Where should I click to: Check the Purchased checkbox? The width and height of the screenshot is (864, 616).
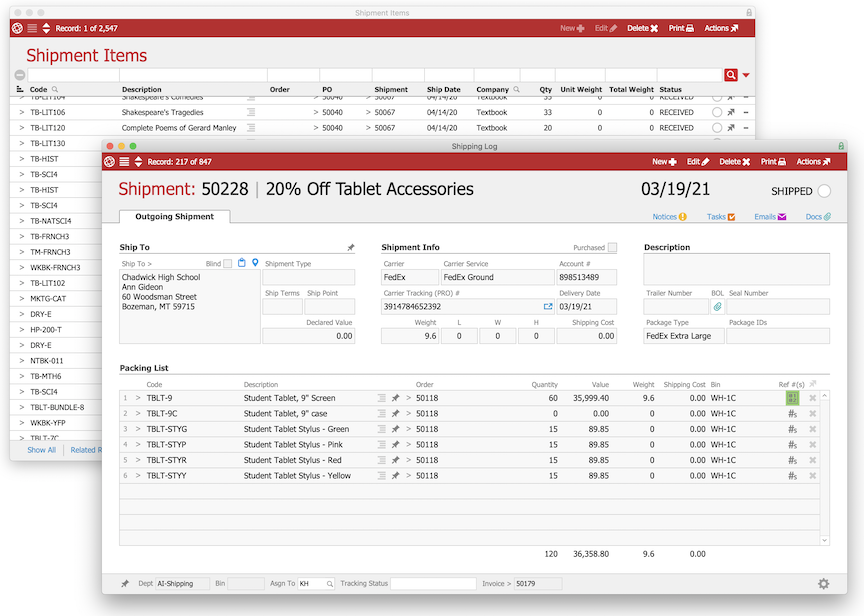coord(612,248)
